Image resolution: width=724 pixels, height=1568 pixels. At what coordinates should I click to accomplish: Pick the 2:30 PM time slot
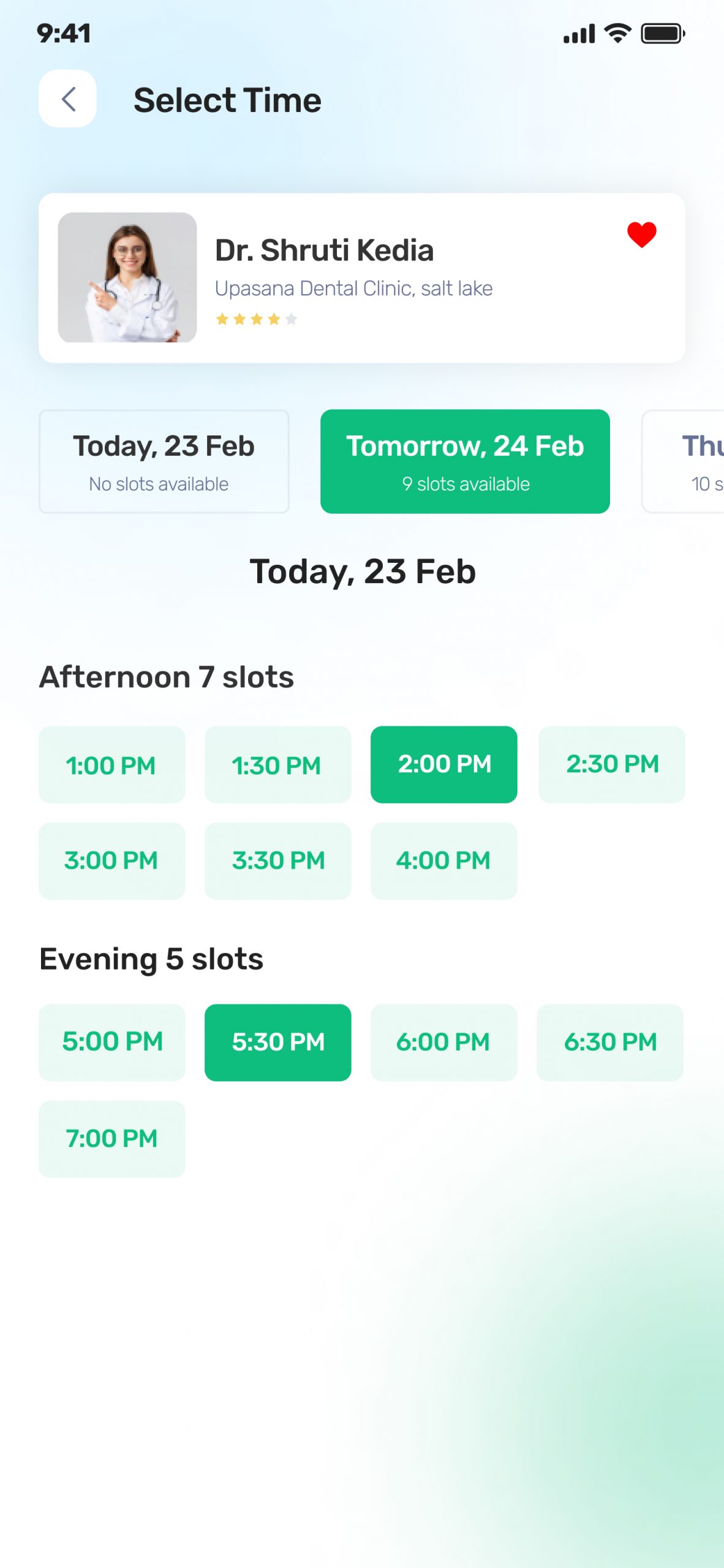611,764
